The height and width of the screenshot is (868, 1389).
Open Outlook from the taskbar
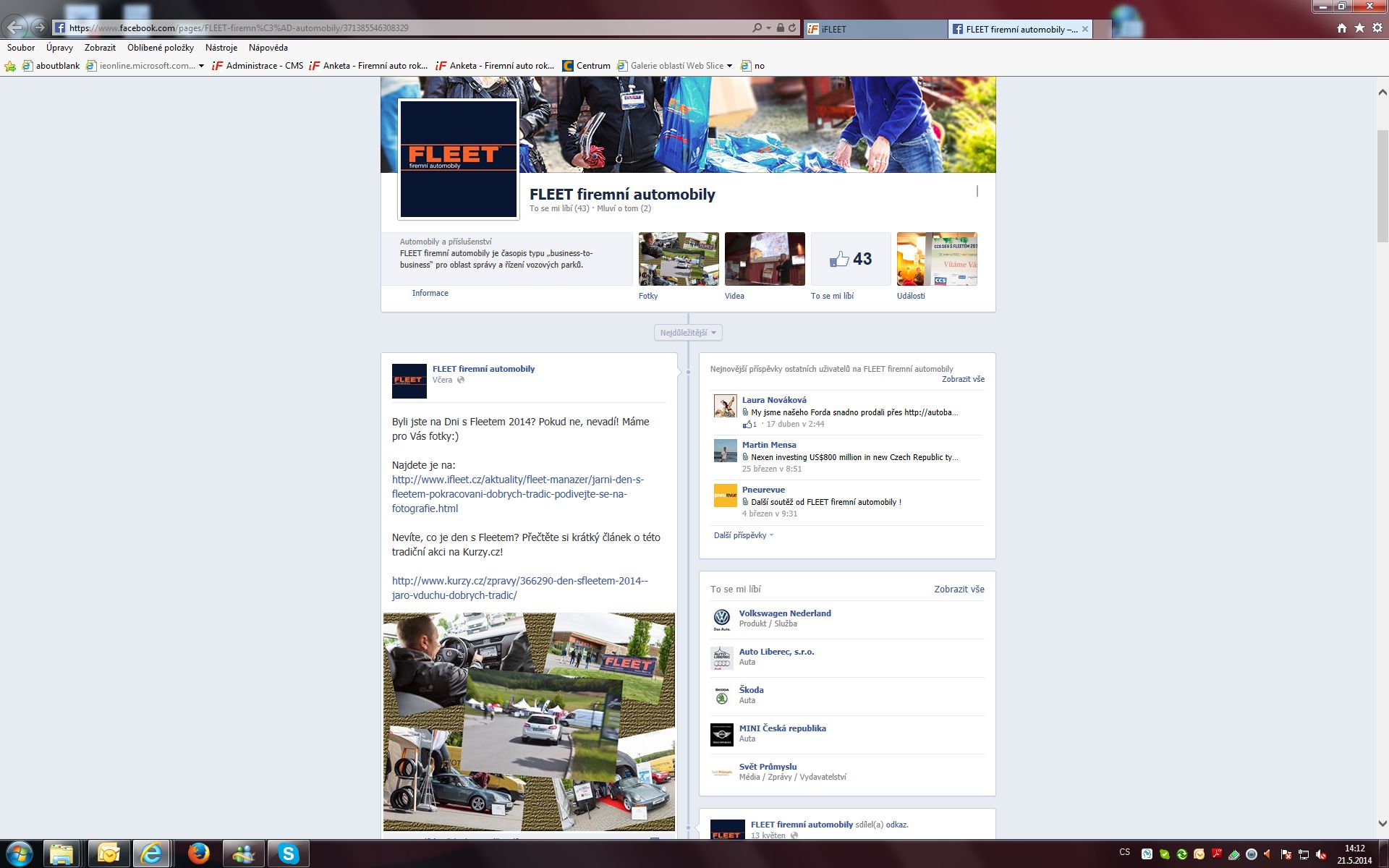pos(109,854)
